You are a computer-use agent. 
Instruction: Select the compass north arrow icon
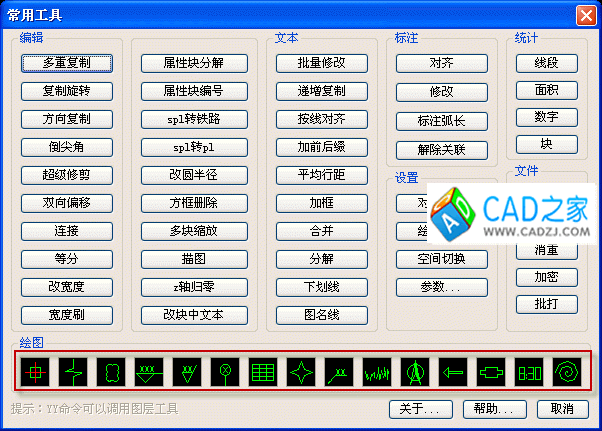[415, 373]
